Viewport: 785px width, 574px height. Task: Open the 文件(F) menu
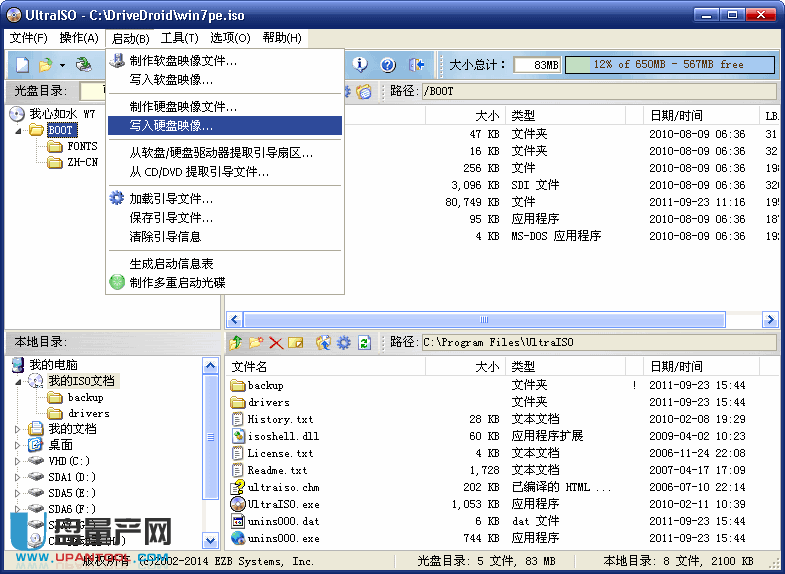29,38
